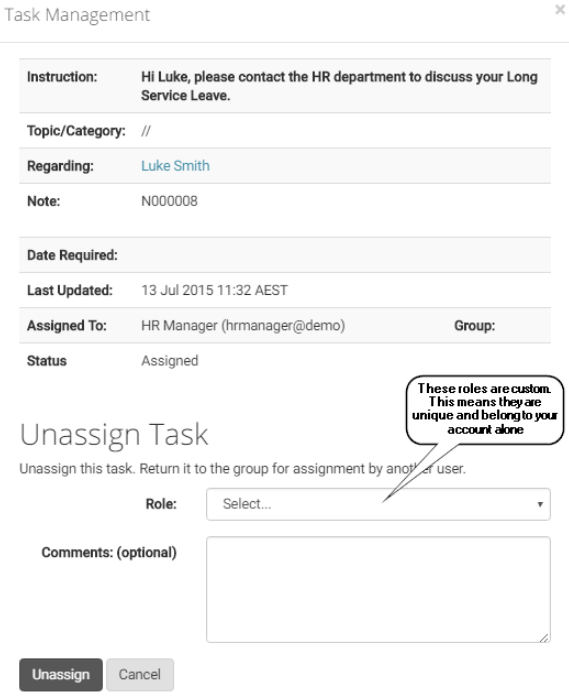The image size is (569, 696).
Task: Click the Topic/Category double slash value
Action: click(146, 131)
